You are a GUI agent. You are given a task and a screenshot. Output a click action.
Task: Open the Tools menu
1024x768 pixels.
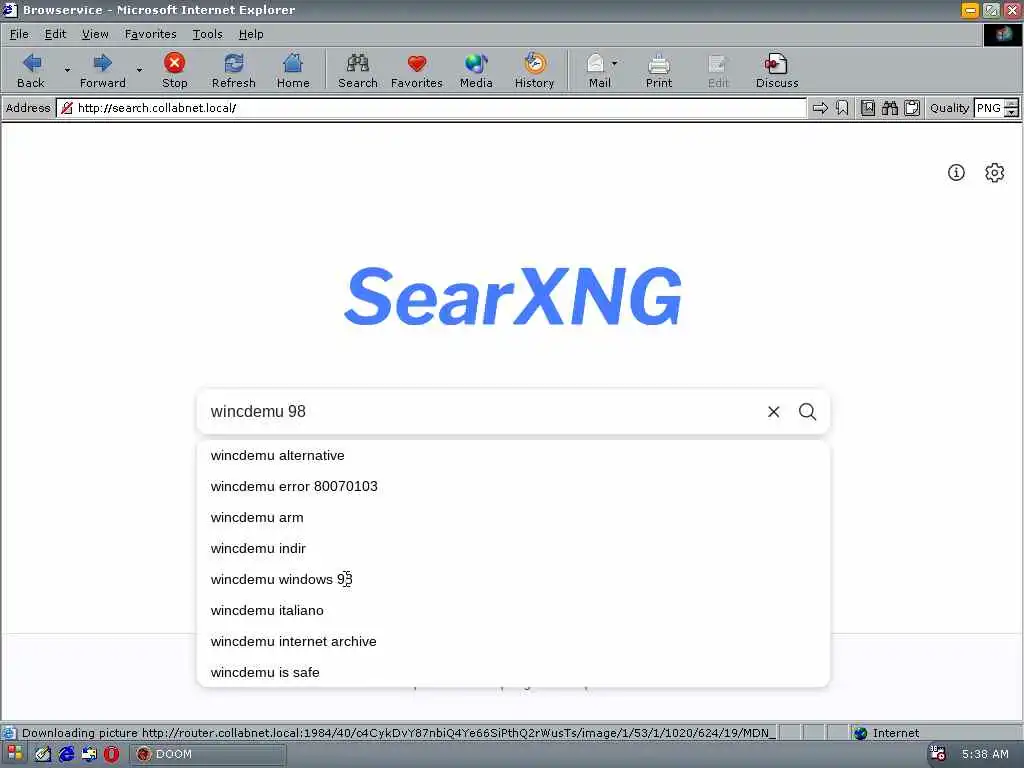pos(208,34)
